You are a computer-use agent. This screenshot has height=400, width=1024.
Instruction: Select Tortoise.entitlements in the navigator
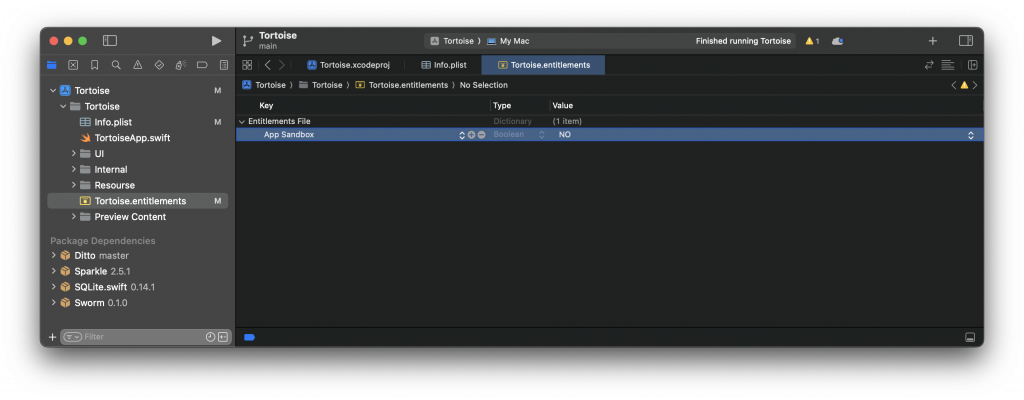point(137,201)
